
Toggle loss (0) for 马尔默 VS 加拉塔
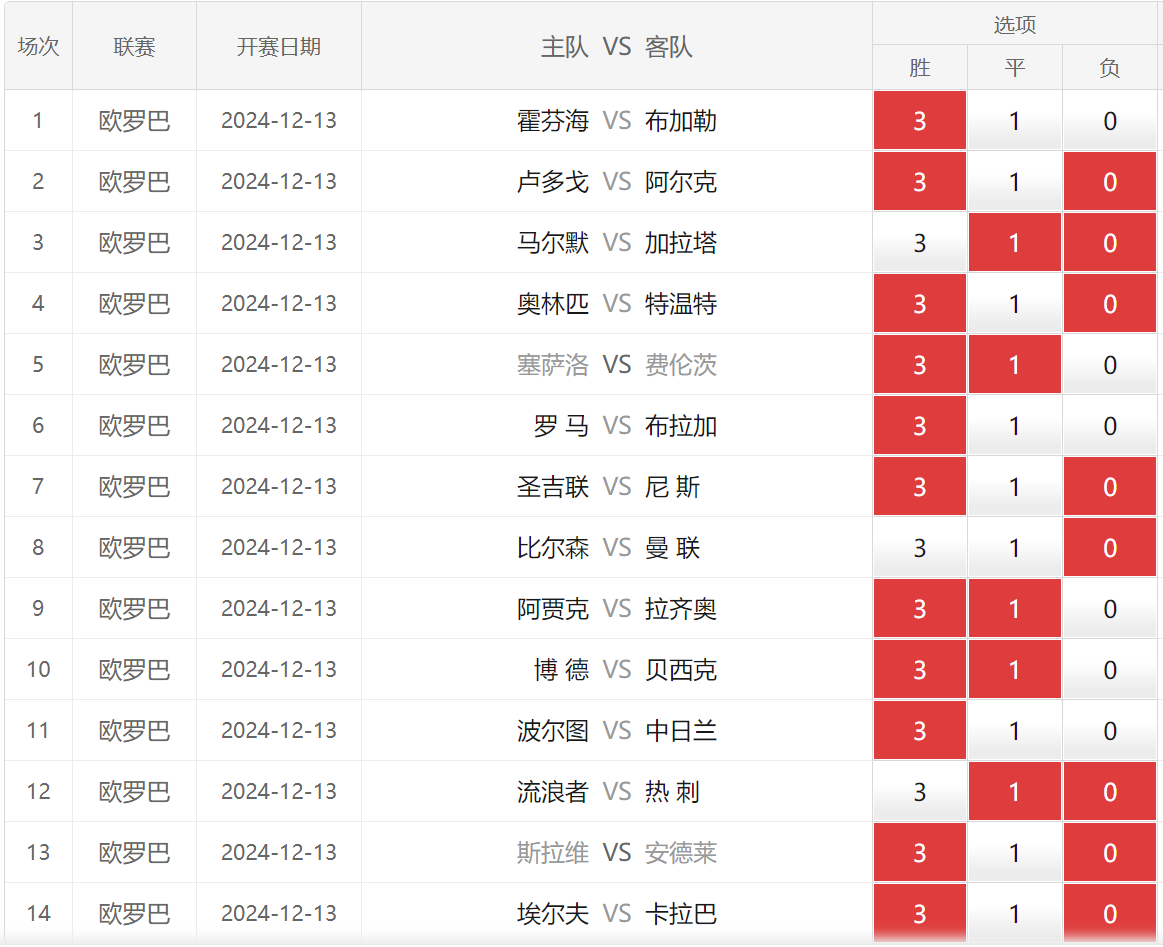point(1110,242)
